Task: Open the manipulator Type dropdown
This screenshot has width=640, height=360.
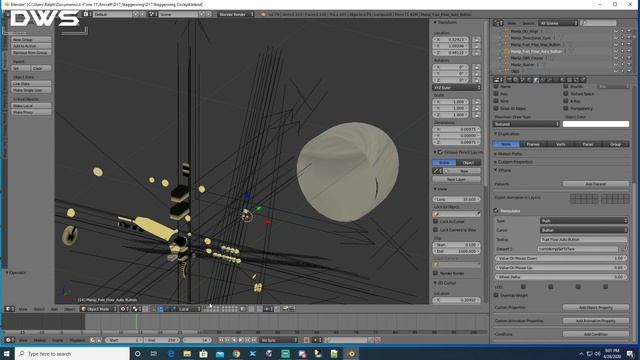Action: (583, 220)
